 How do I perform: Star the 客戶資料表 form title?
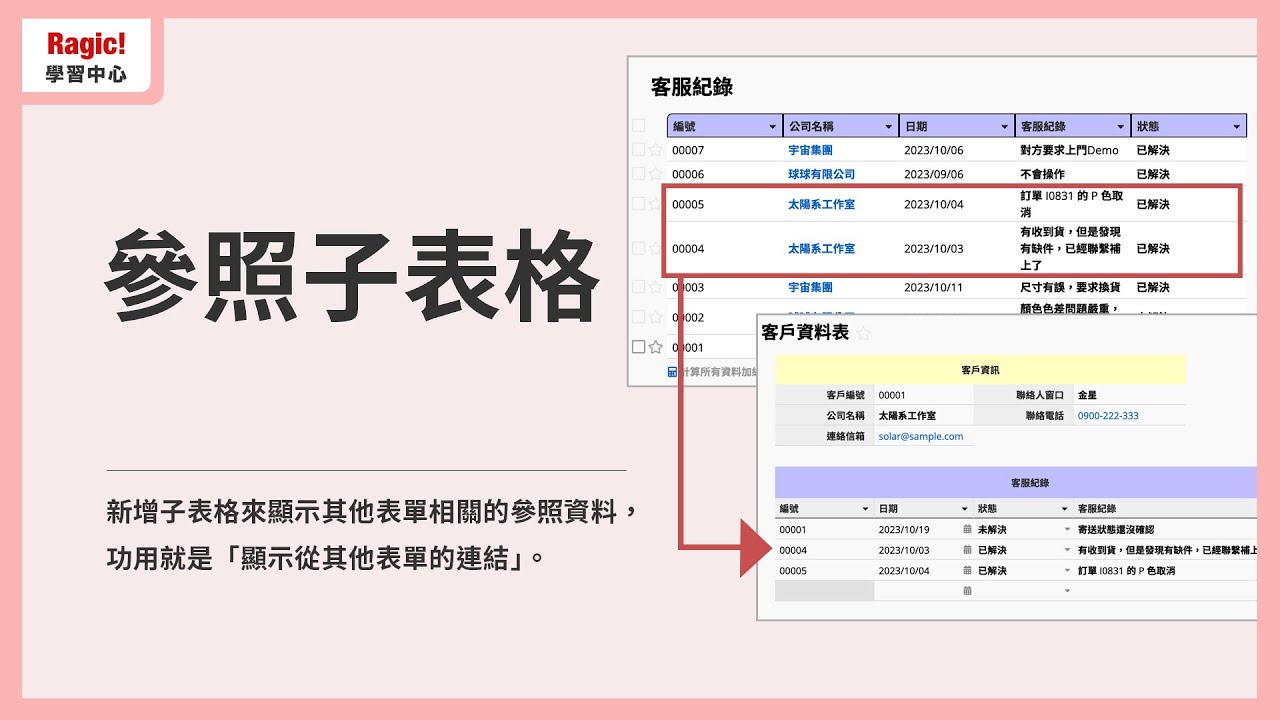(x=864, y=333)
